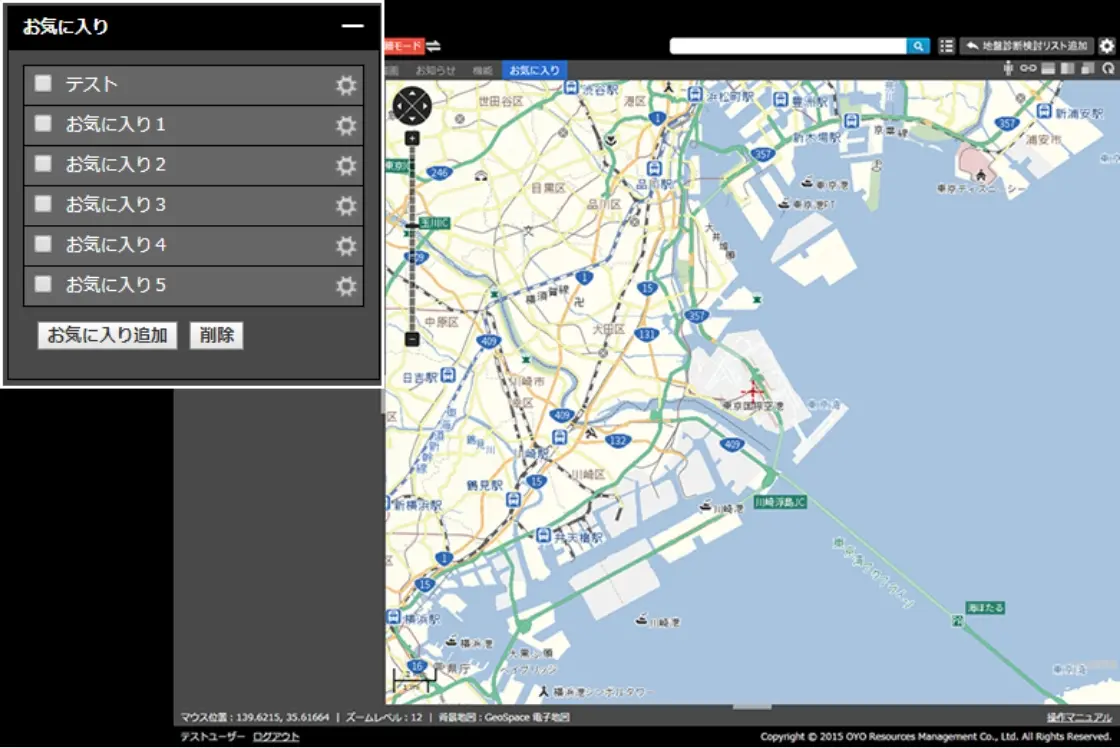
Task: Zoom out with the map minus button
Action: [x=412, y=339]
